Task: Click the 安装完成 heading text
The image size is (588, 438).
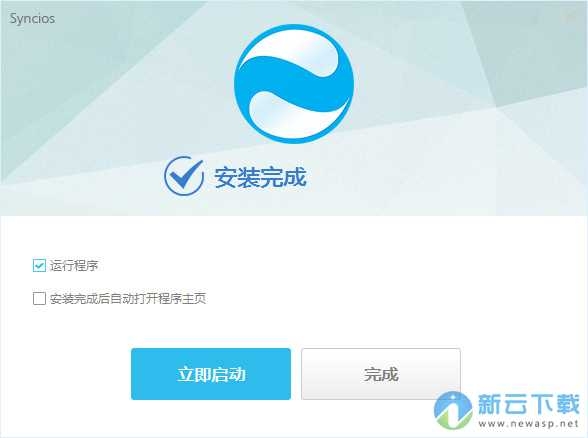Action: (x=260, y=177)
